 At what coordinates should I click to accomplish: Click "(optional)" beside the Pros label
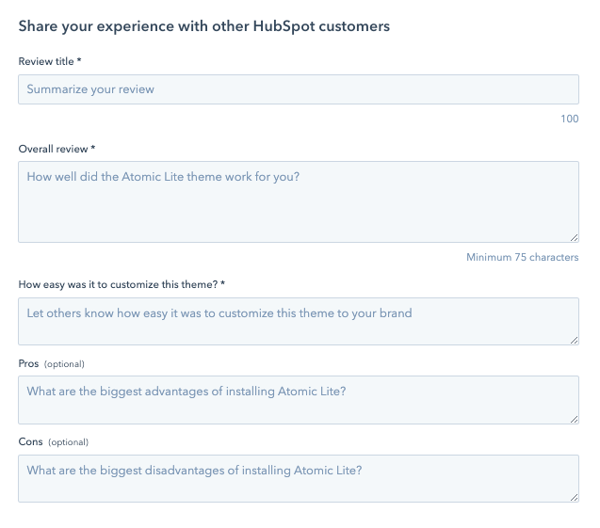(x=63, y=364)
